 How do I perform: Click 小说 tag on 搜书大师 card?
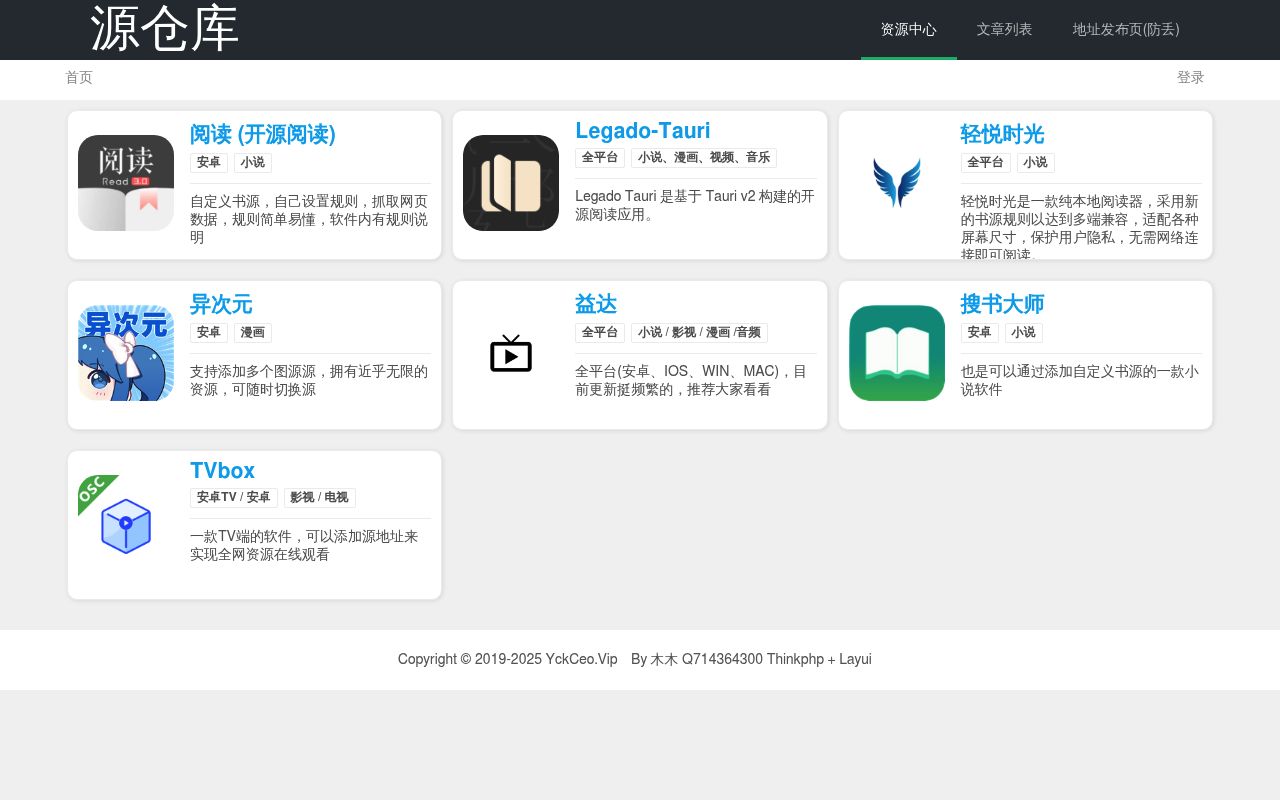1024,333
